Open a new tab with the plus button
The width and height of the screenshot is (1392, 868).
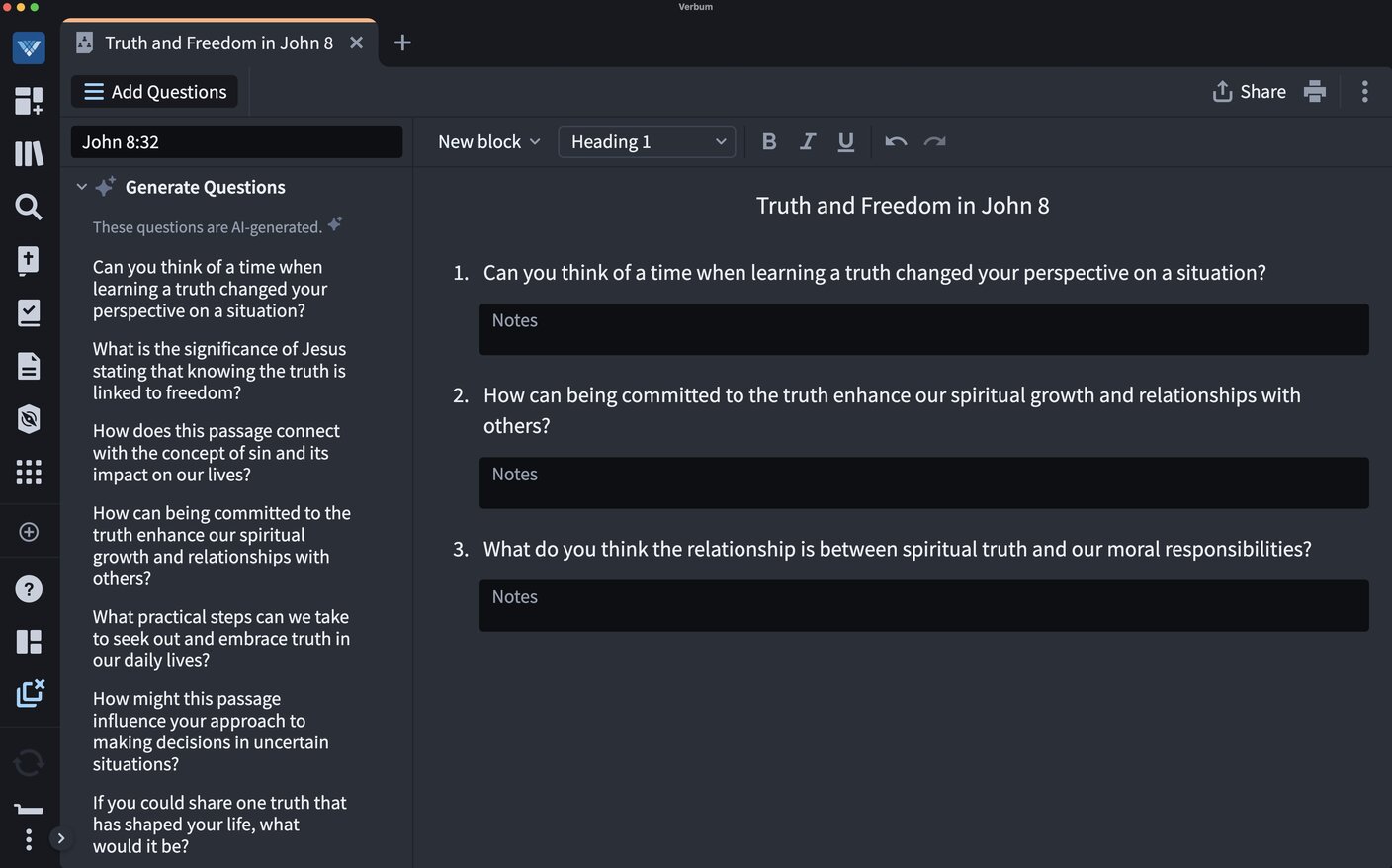(x=401, y=43)
